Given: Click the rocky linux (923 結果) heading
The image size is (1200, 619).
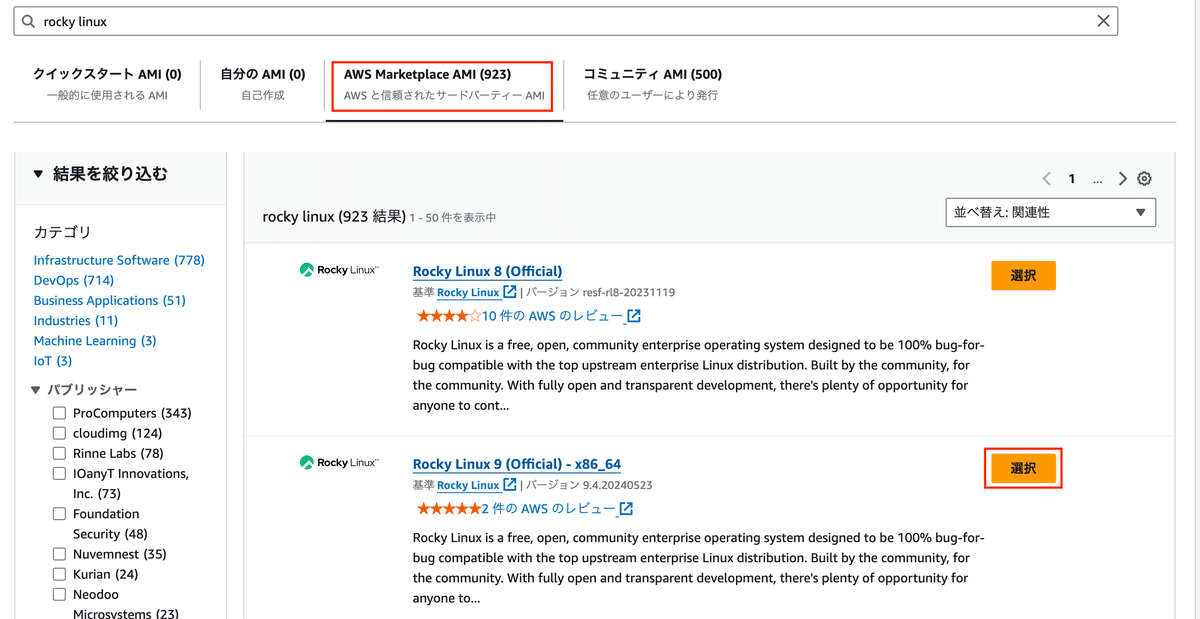Looking at the screenshot, I should [334, 216].
